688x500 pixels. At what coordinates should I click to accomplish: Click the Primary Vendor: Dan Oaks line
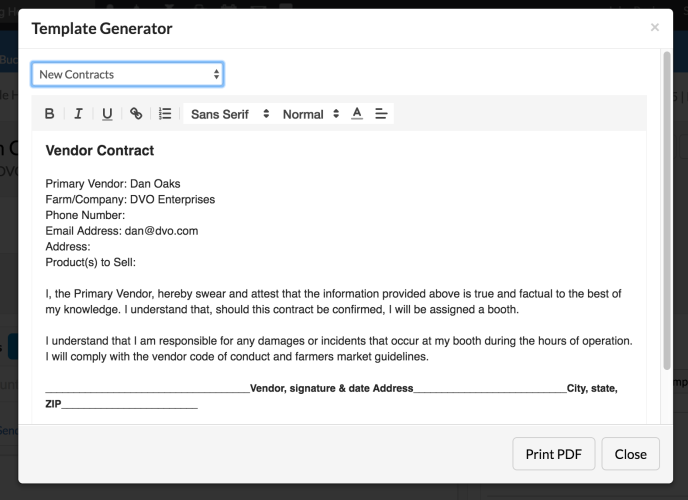pyautogui.click(x=113, y=184)
